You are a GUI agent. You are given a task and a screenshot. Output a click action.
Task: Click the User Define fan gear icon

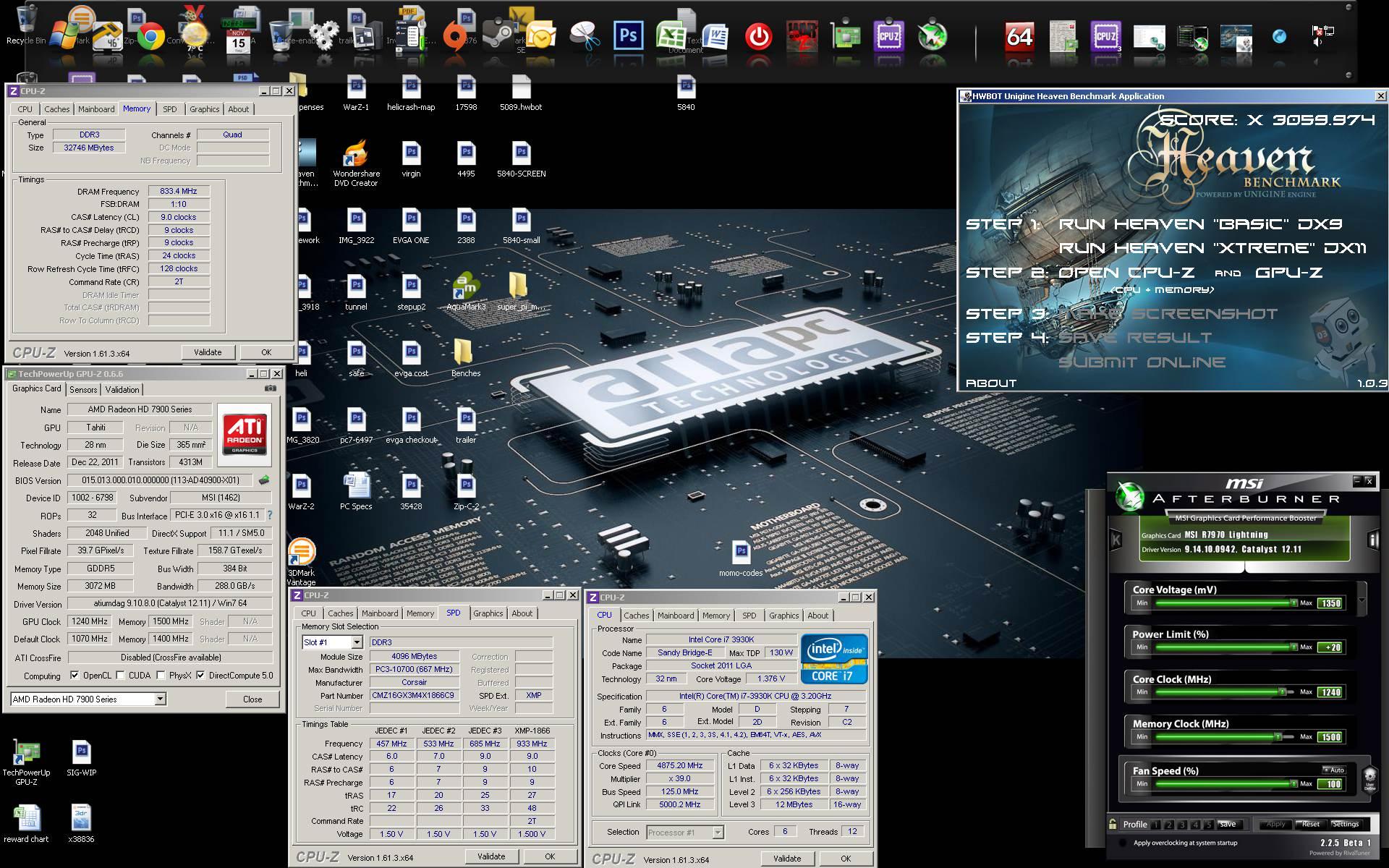pyautogui.click(x=1369, y=779)
